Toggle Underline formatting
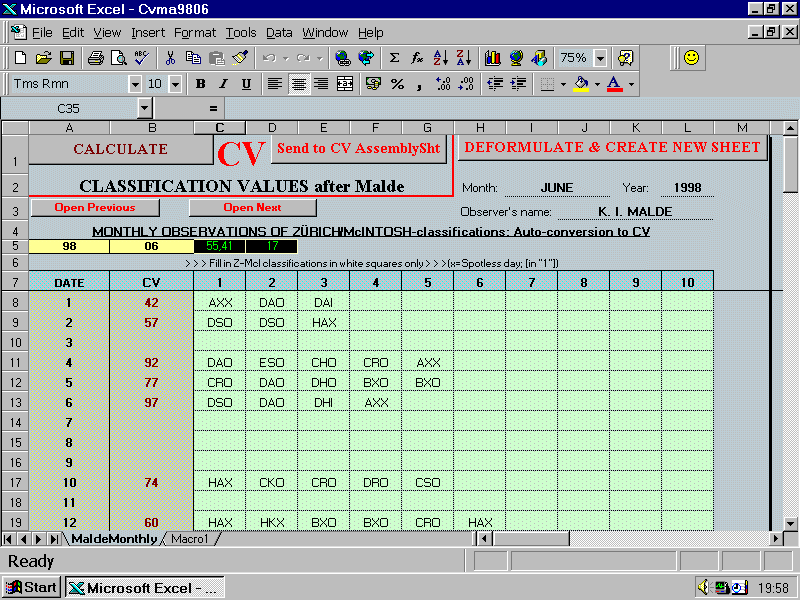 245,84
